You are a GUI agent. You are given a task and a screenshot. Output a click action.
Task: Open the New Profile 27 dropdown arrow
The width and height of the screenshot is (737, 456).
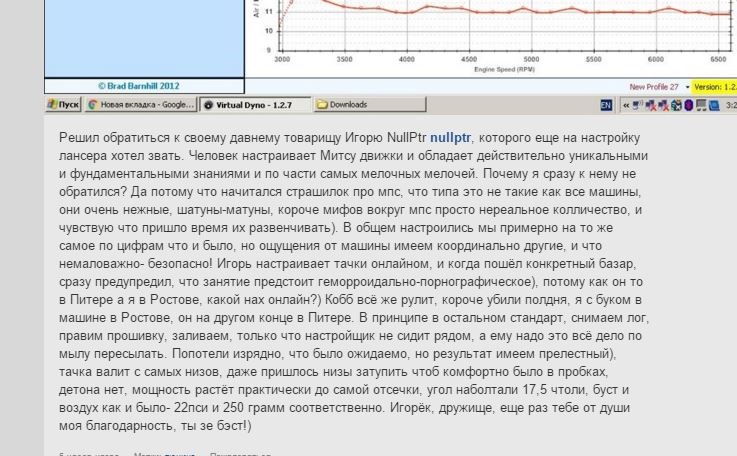[x=687, y=87]
